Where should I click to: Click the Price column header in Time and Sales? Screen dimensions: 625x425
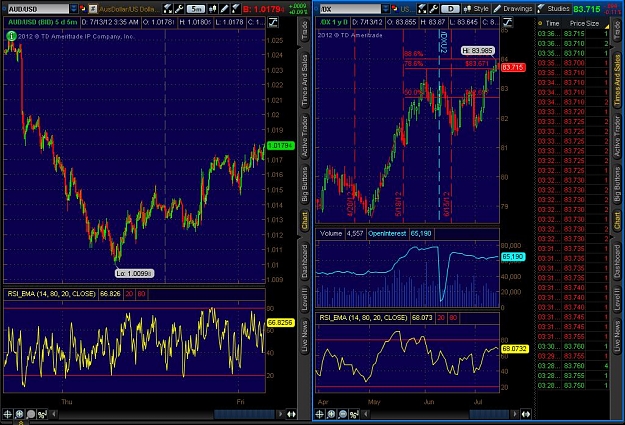(577, 24)
